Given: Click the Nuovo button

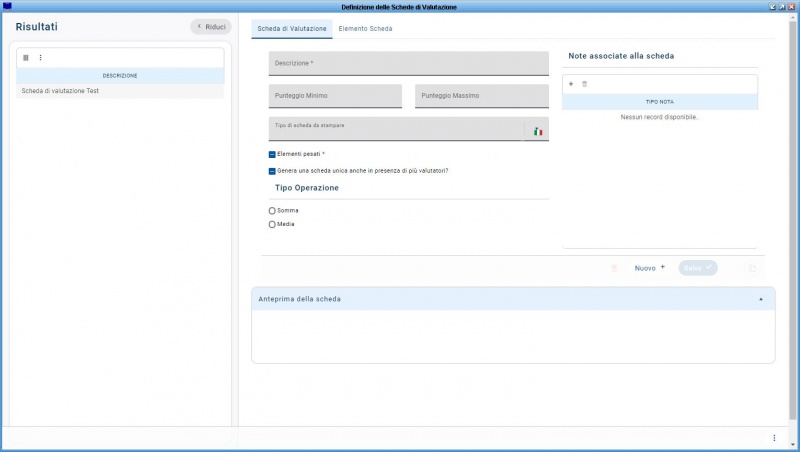Looking at the screenshot, I should coord(649,268).
